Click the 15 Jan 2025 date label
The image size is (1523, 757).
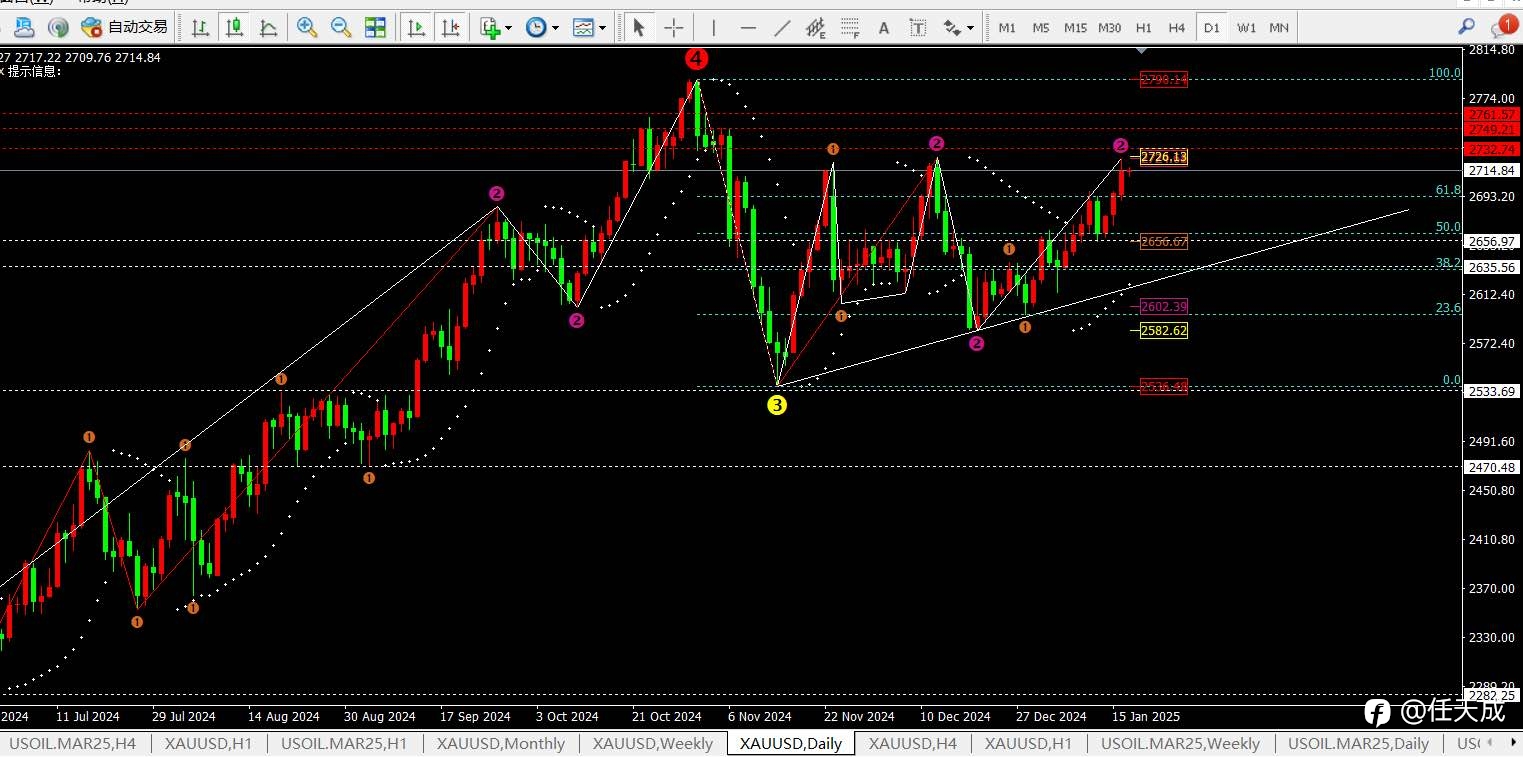pos(1147,717)
